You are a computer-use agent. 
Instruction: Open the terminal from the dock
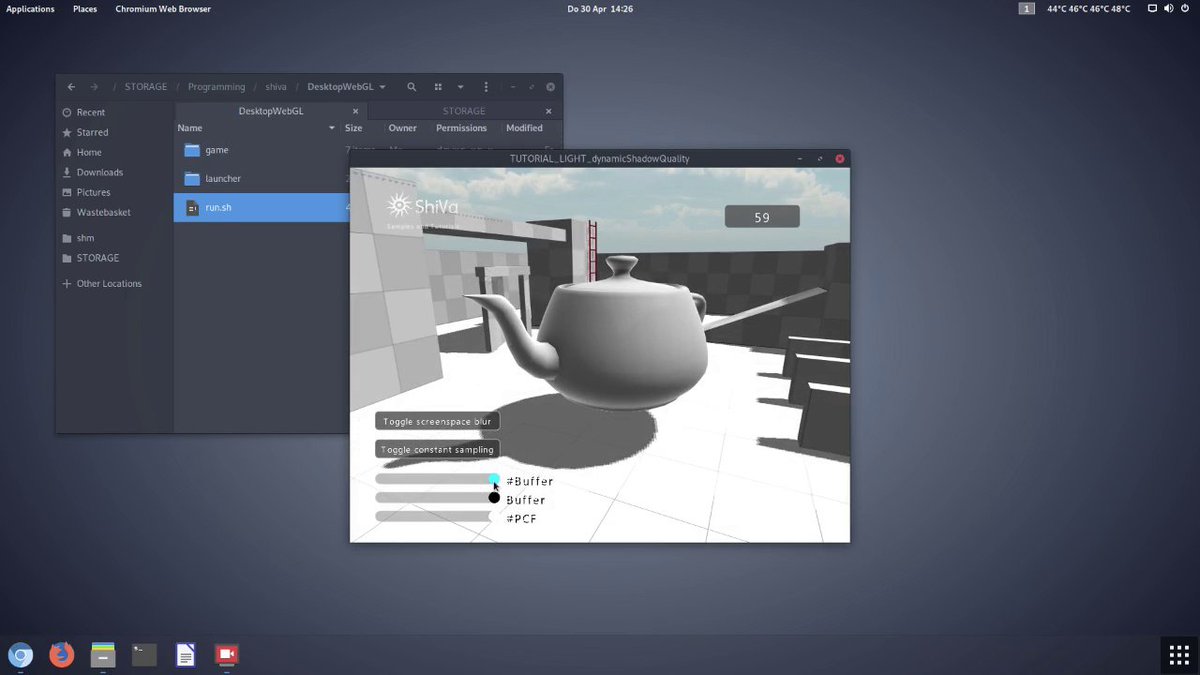(x=143, y=655)
